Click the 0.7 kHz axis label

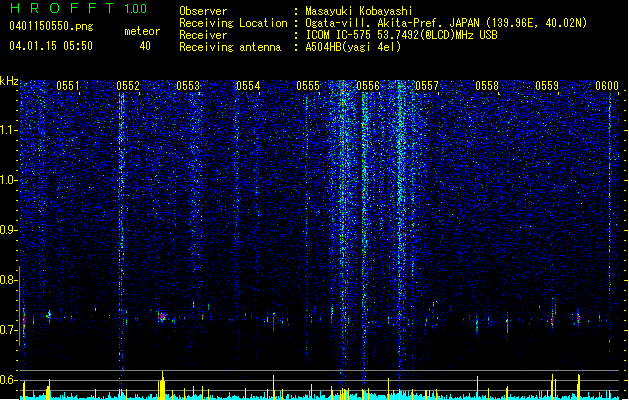point(9,330)
